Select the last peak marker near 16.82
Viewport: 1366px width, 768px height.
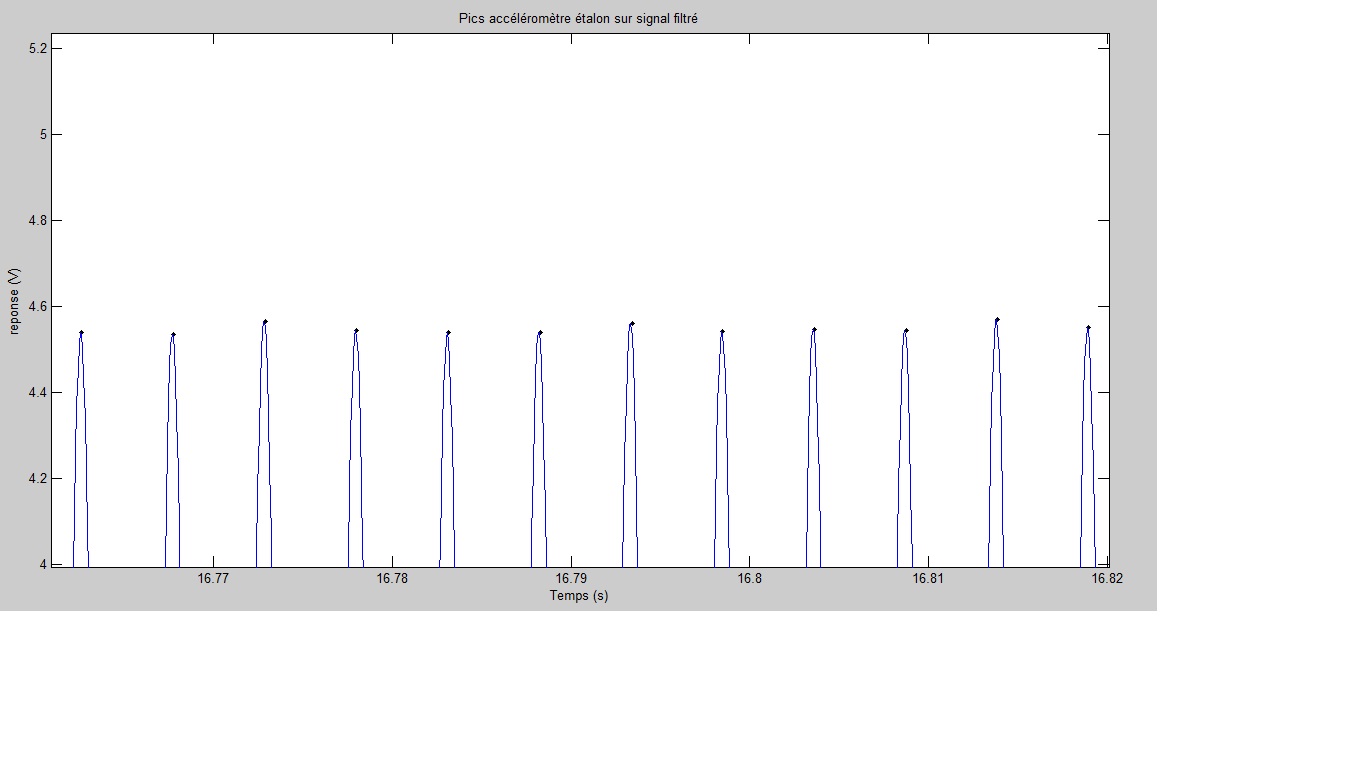coord(1088,327)
